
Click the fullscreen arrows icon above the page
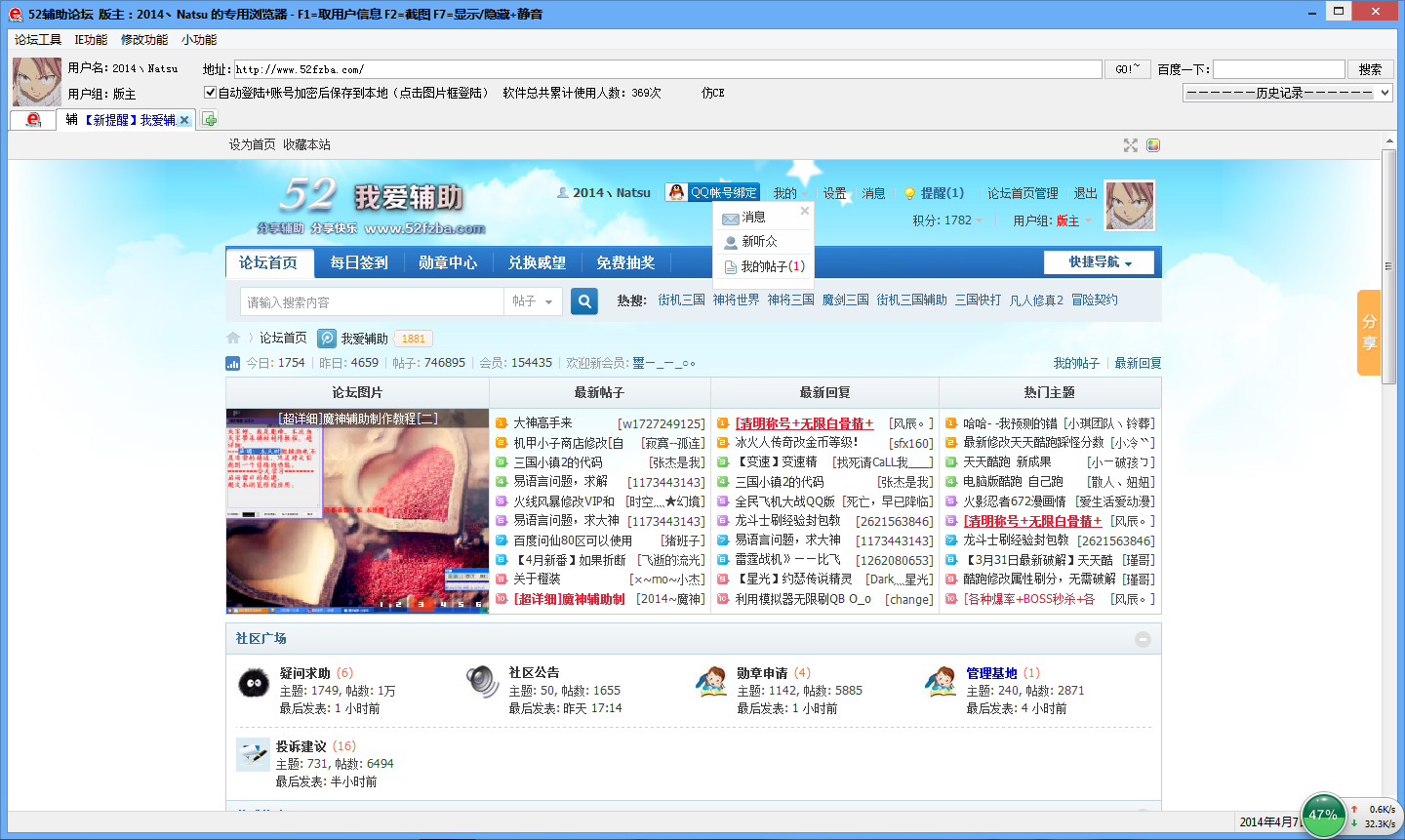[1130, 145]
